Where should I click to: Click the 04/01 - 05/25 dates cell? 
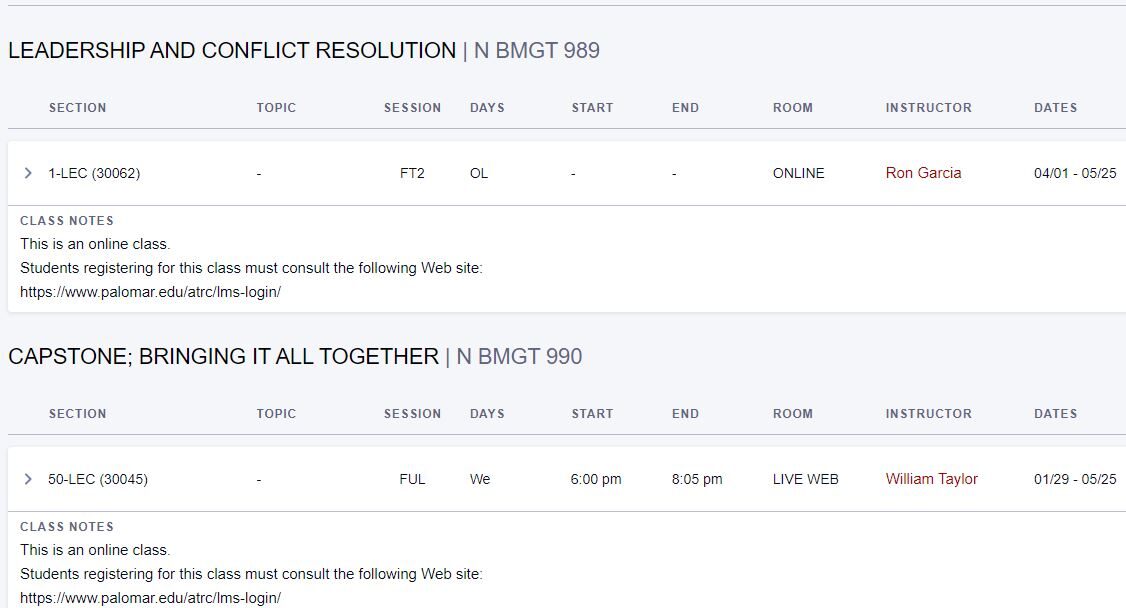pos(1075,173)
